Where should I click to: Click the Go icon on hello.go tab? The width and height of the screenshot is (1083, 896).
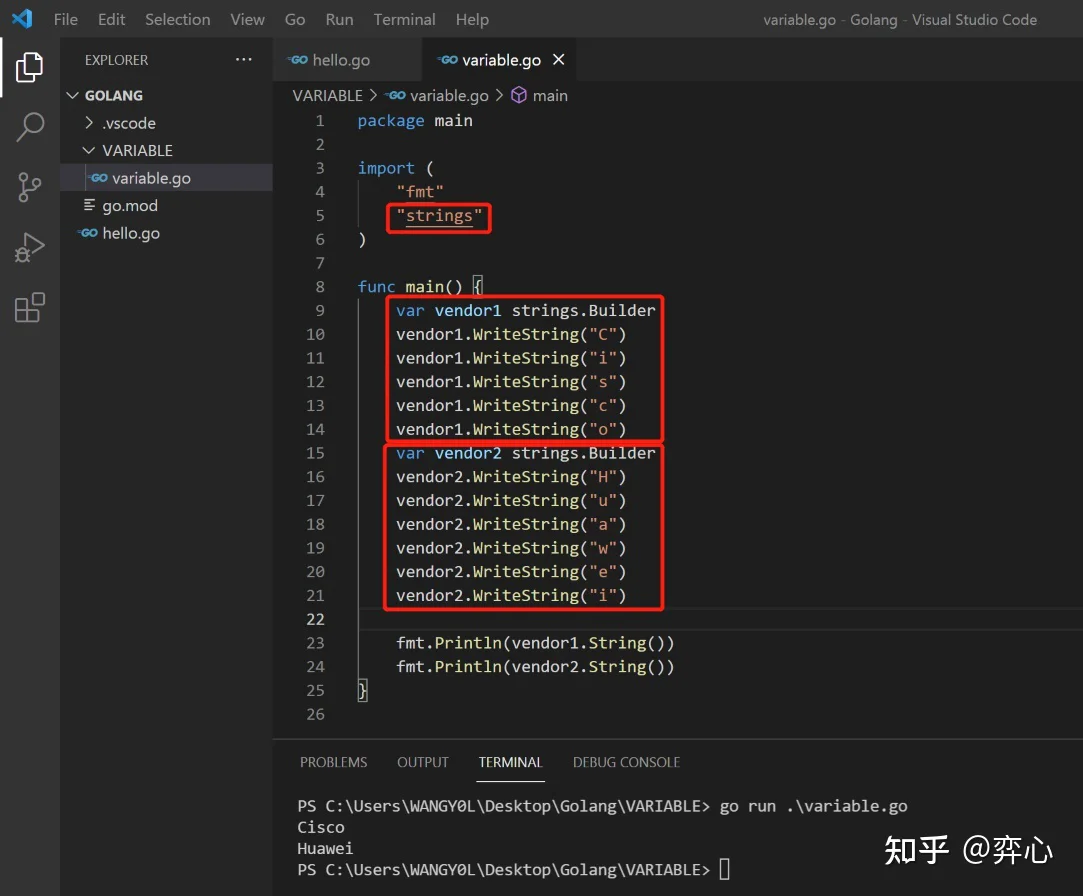click(298, 60)
